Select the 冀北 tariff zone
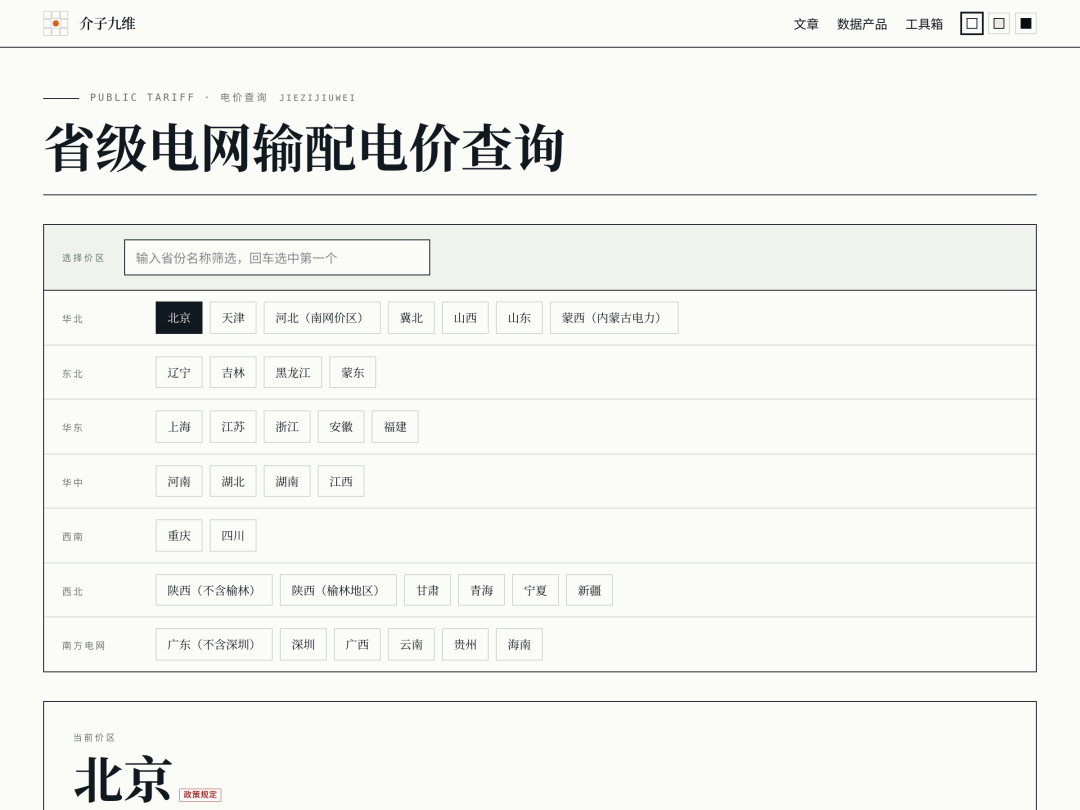The image size is (1080, 810). pyautogui.click(x=411, y=318)
